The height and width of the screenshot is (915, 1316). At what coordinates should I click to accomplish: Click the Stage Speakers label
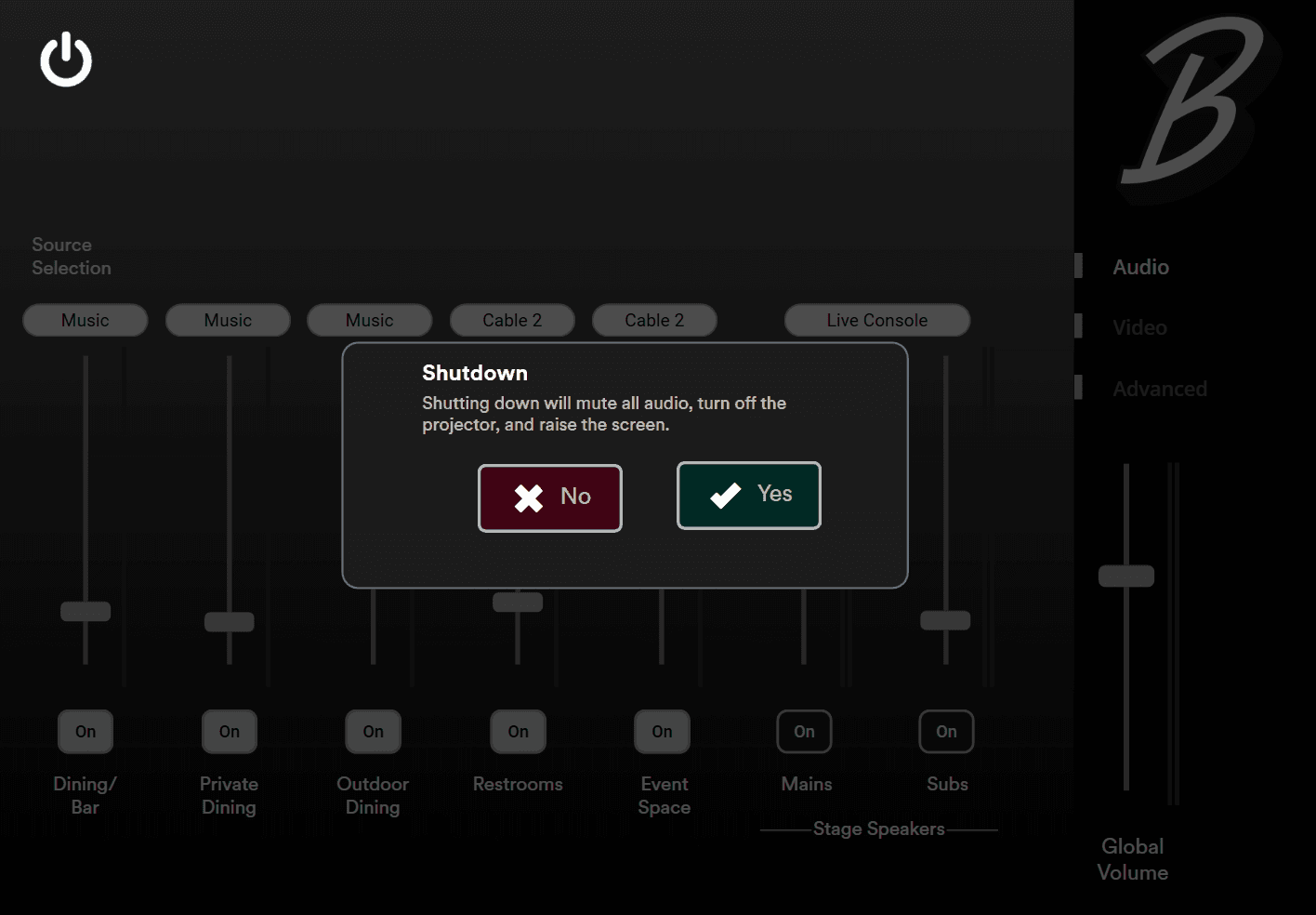[879, 829]
